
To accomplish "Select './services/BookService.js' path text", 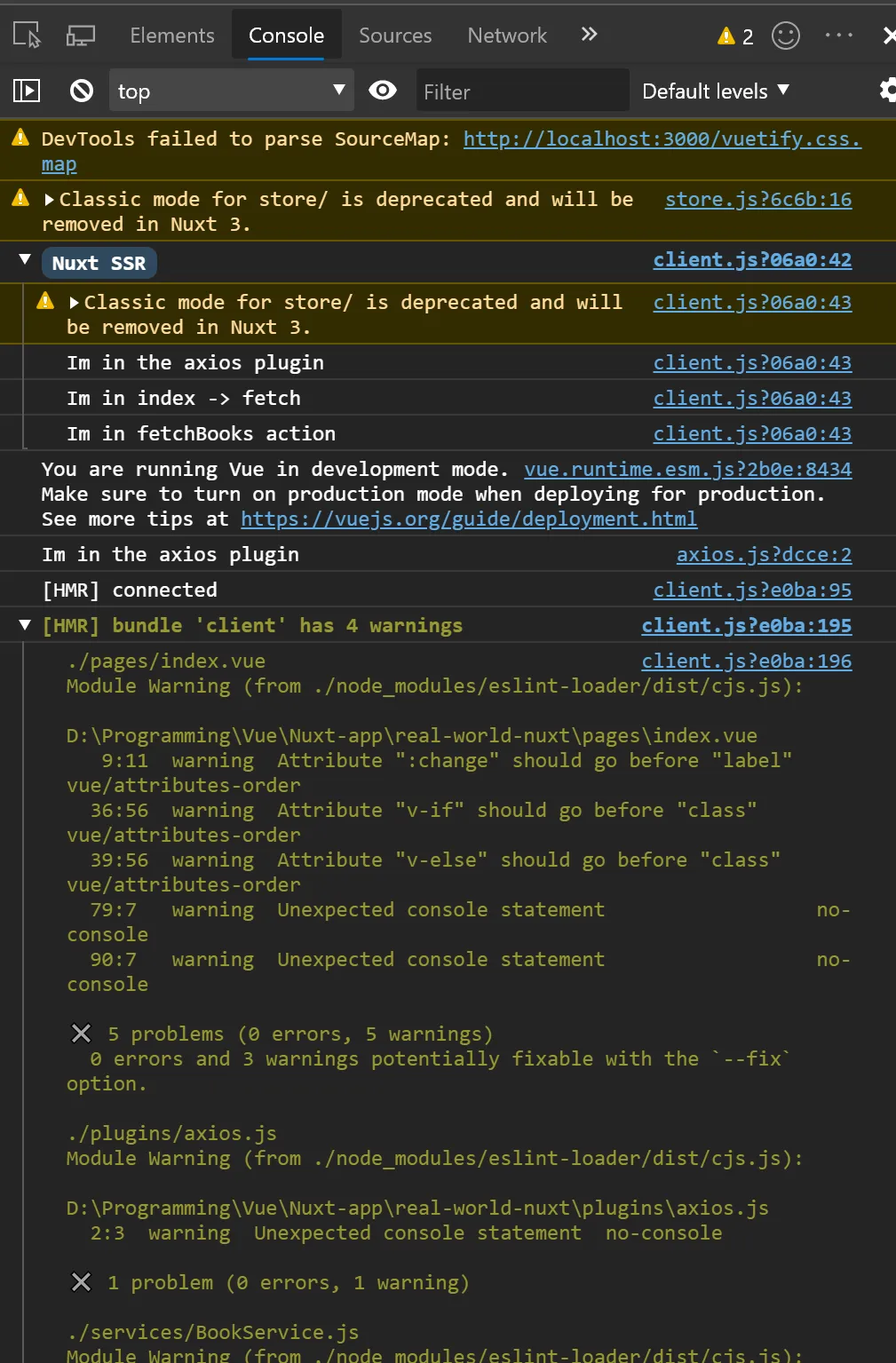I will pos(213,1333).
